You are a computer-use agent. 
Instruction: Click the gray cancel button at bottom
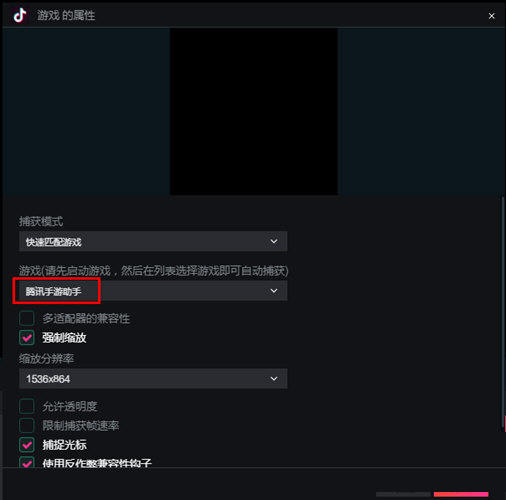(x=403, y=494)
